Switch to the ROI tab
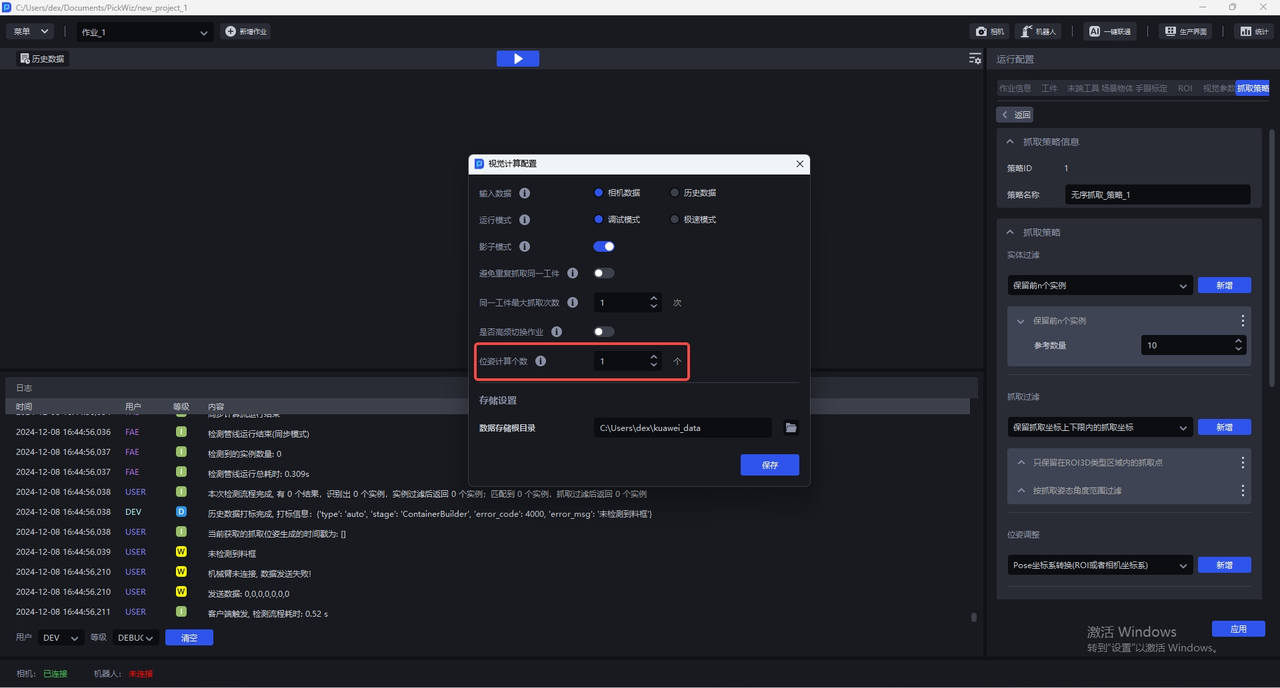Image resolution: width=1280 pixels, height=688 pixels. pyautogui.click(x=1184, y=88)
